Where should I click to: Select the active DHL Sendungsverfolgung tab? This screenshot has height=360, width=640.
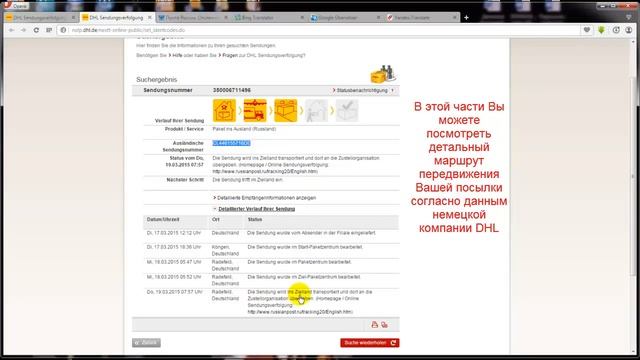point(116,18)
